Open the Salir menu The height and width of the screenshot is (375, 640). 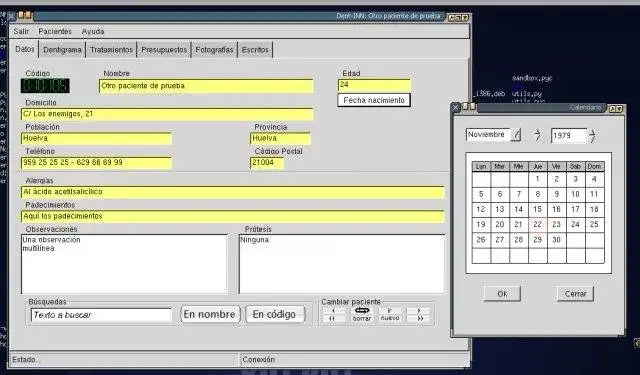[x=21, y=31]
